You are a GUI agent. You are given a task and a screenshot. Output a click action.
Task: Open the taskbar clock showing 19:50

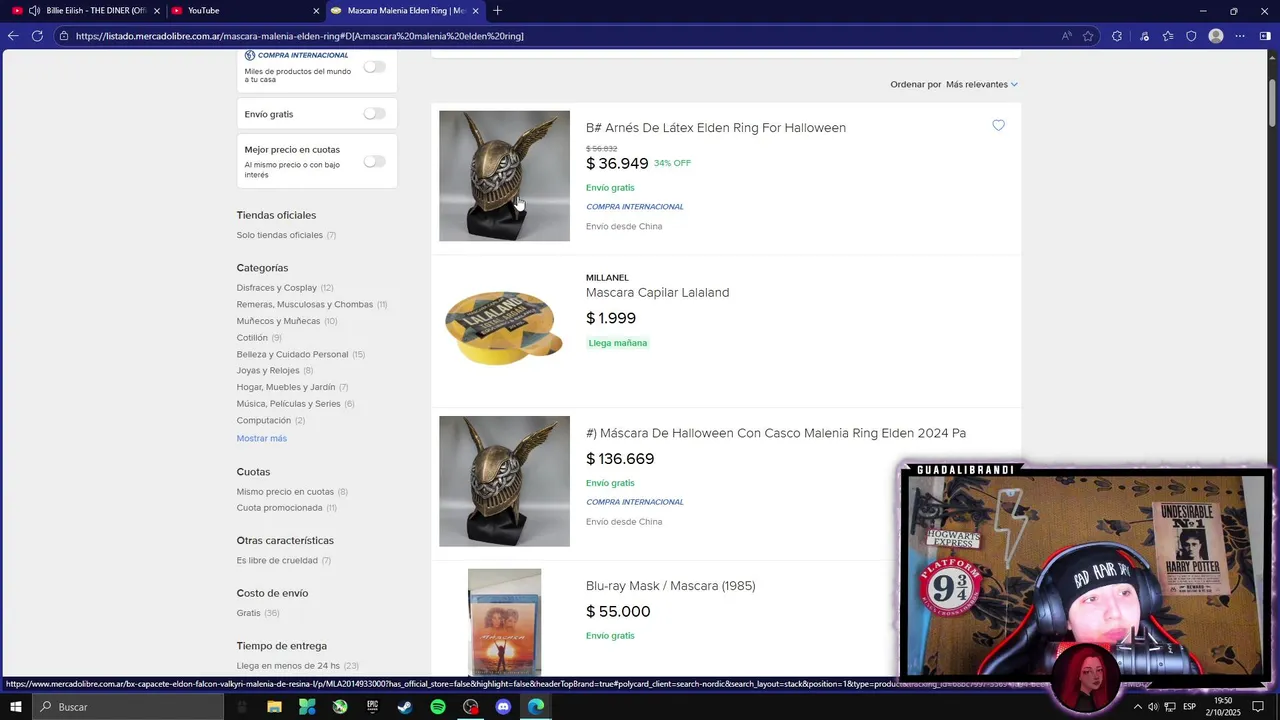coord(1222,707)
